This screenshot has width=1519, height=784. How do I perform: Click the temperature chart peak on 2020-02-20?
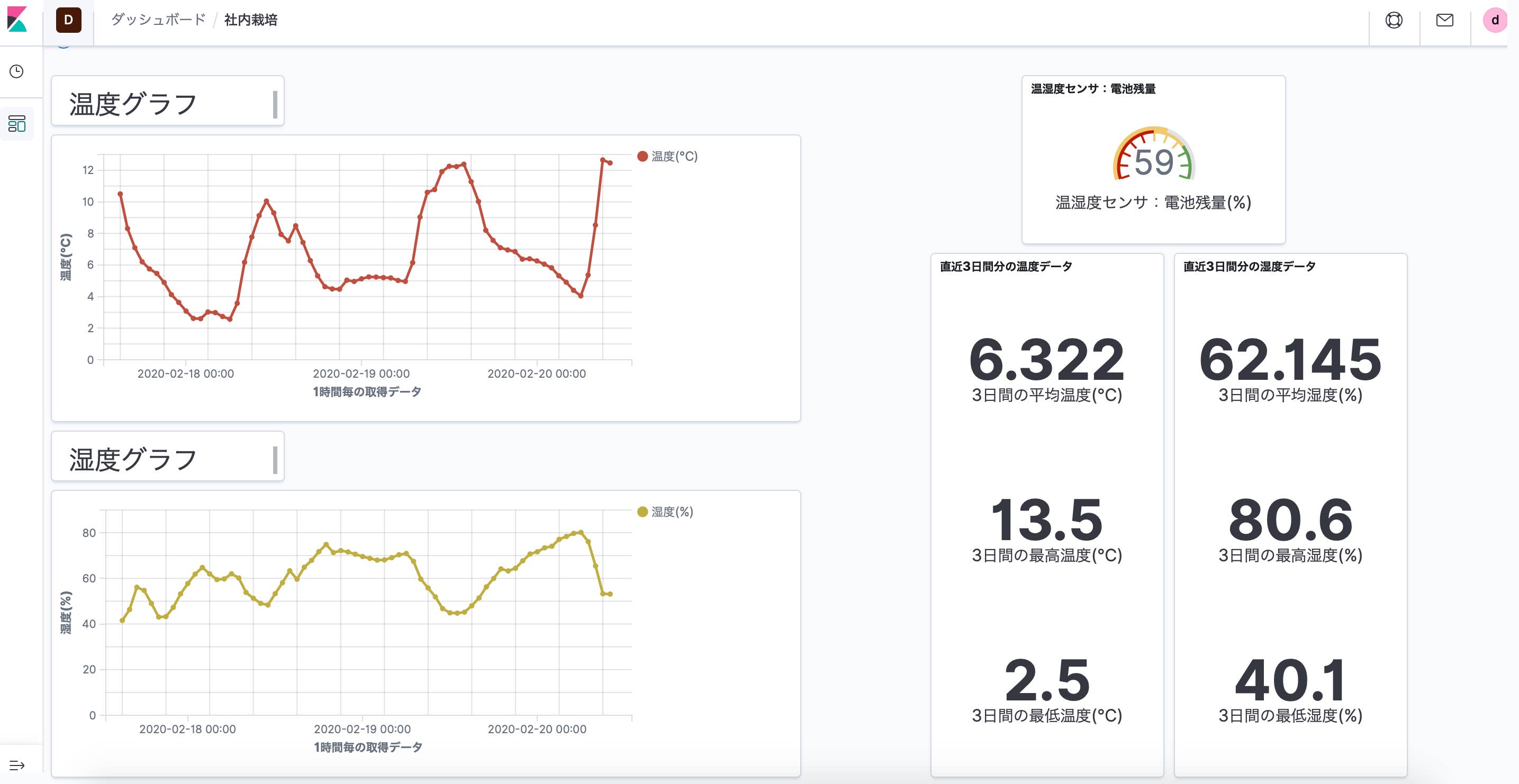[x=603, y=160]
